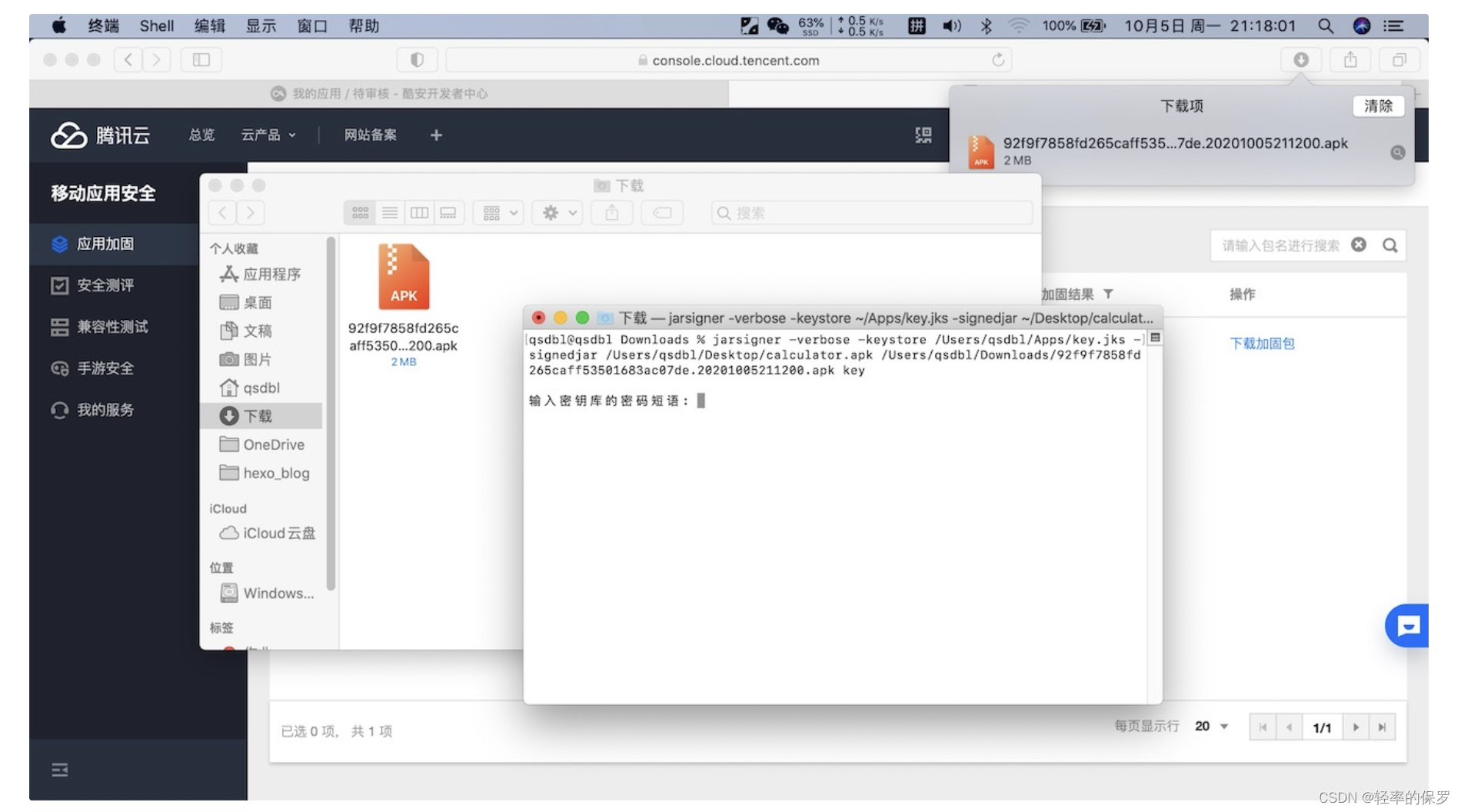Select OneDrive in Finder sidebar
The width and height of the screenshot is (1461, 812).
(261, 444)
